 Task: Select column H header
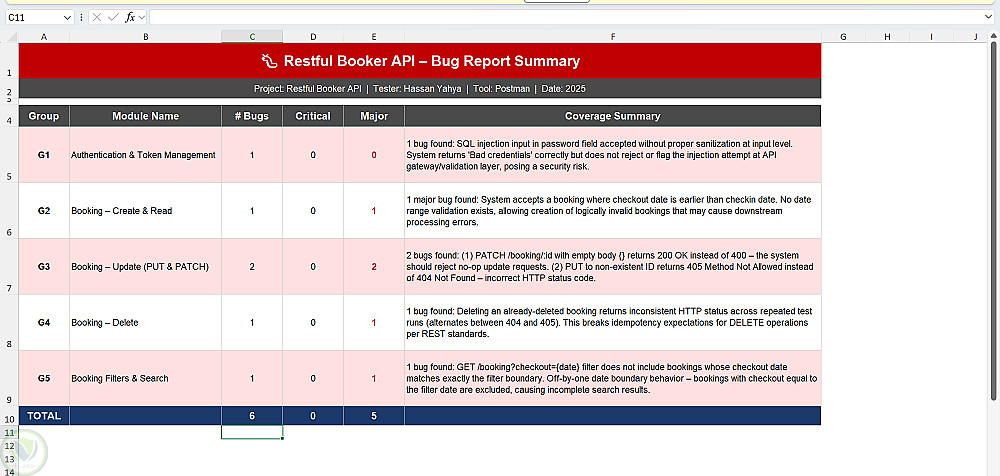click(x=887, y=37)
